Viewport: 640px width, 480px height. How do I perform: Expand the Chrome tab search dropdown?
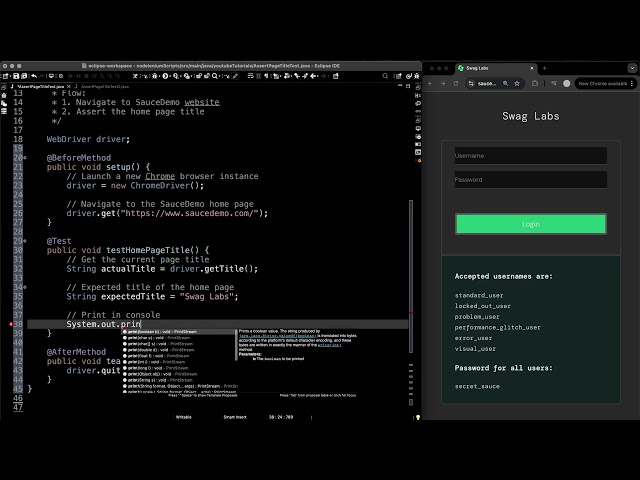(x=632, y=68)
